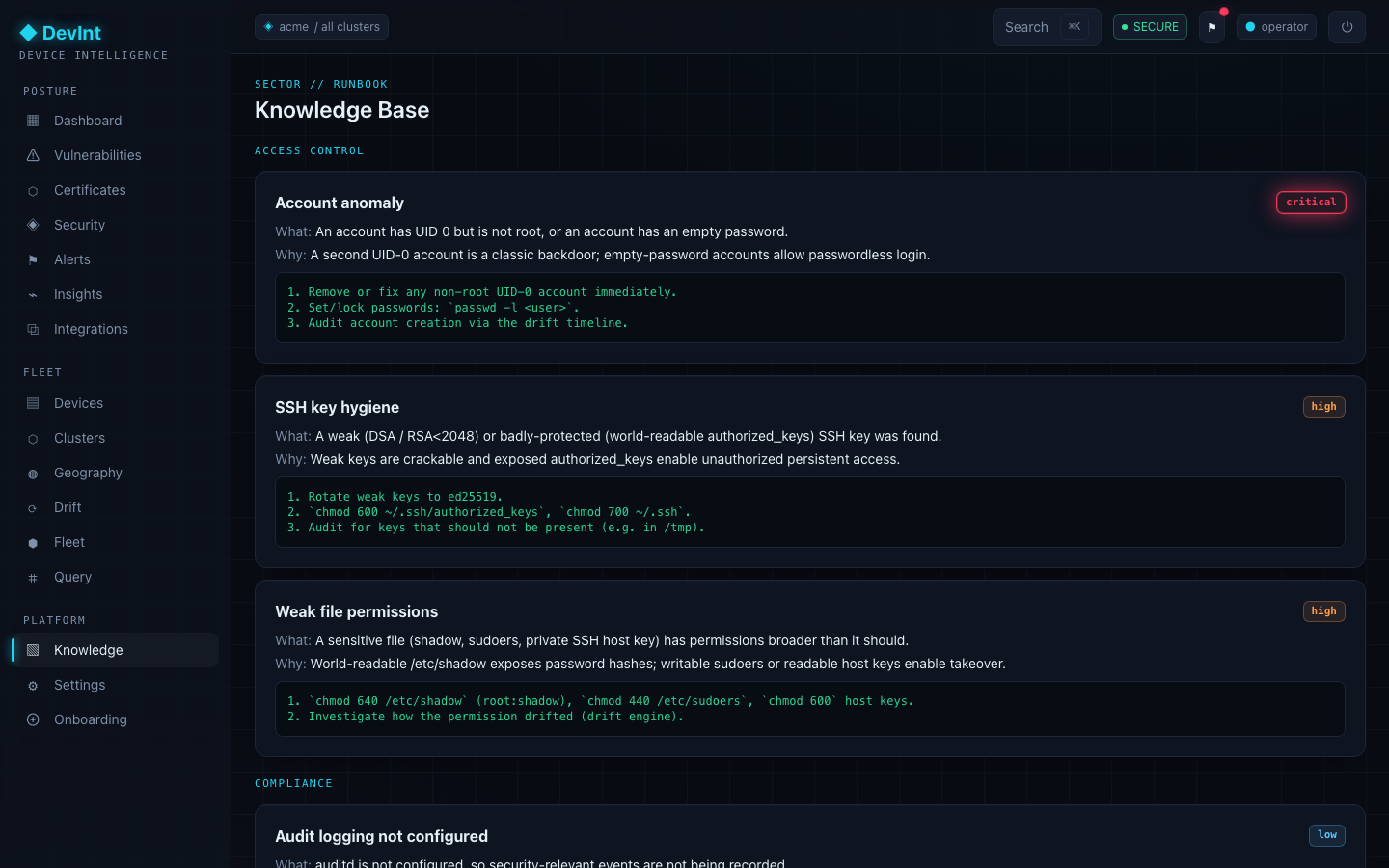
Task: Open Settings under Platform
Action: 116,685
